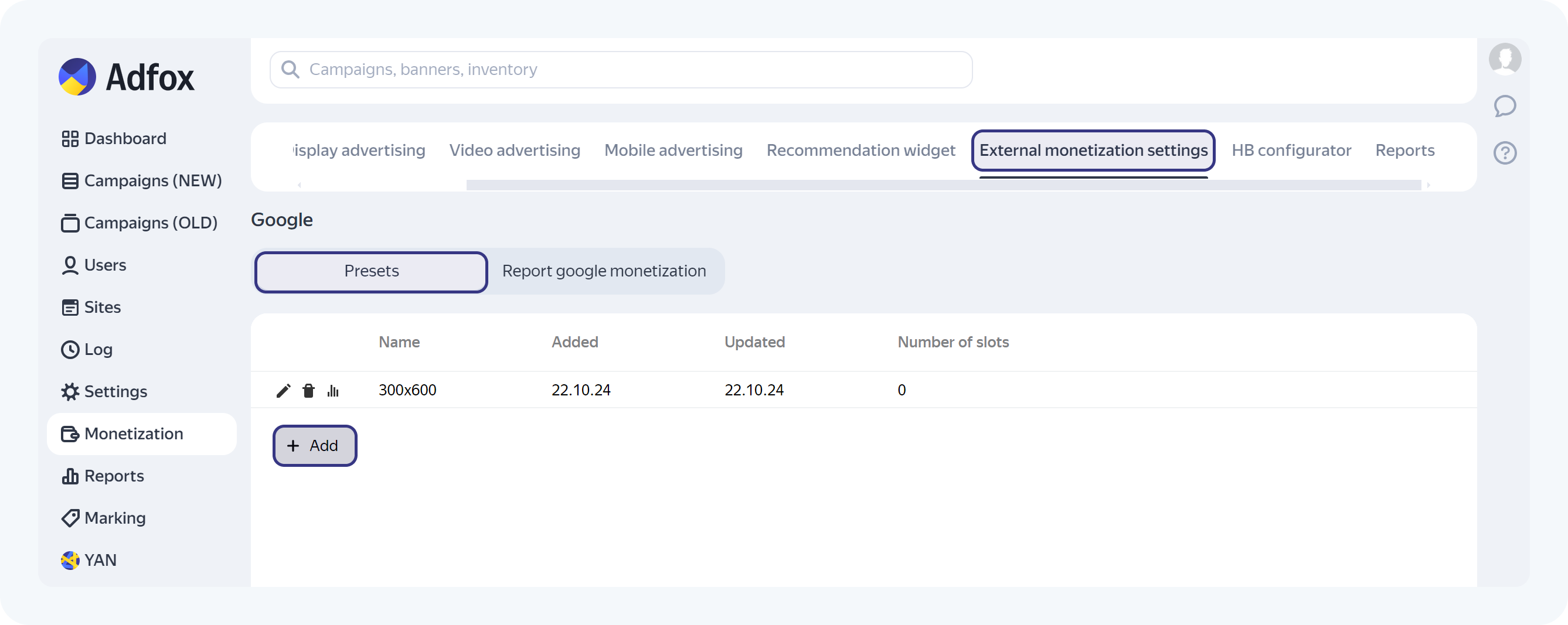Open the chat bubble icon
Screen dimensions: 1568x625
coord(1505,106)
